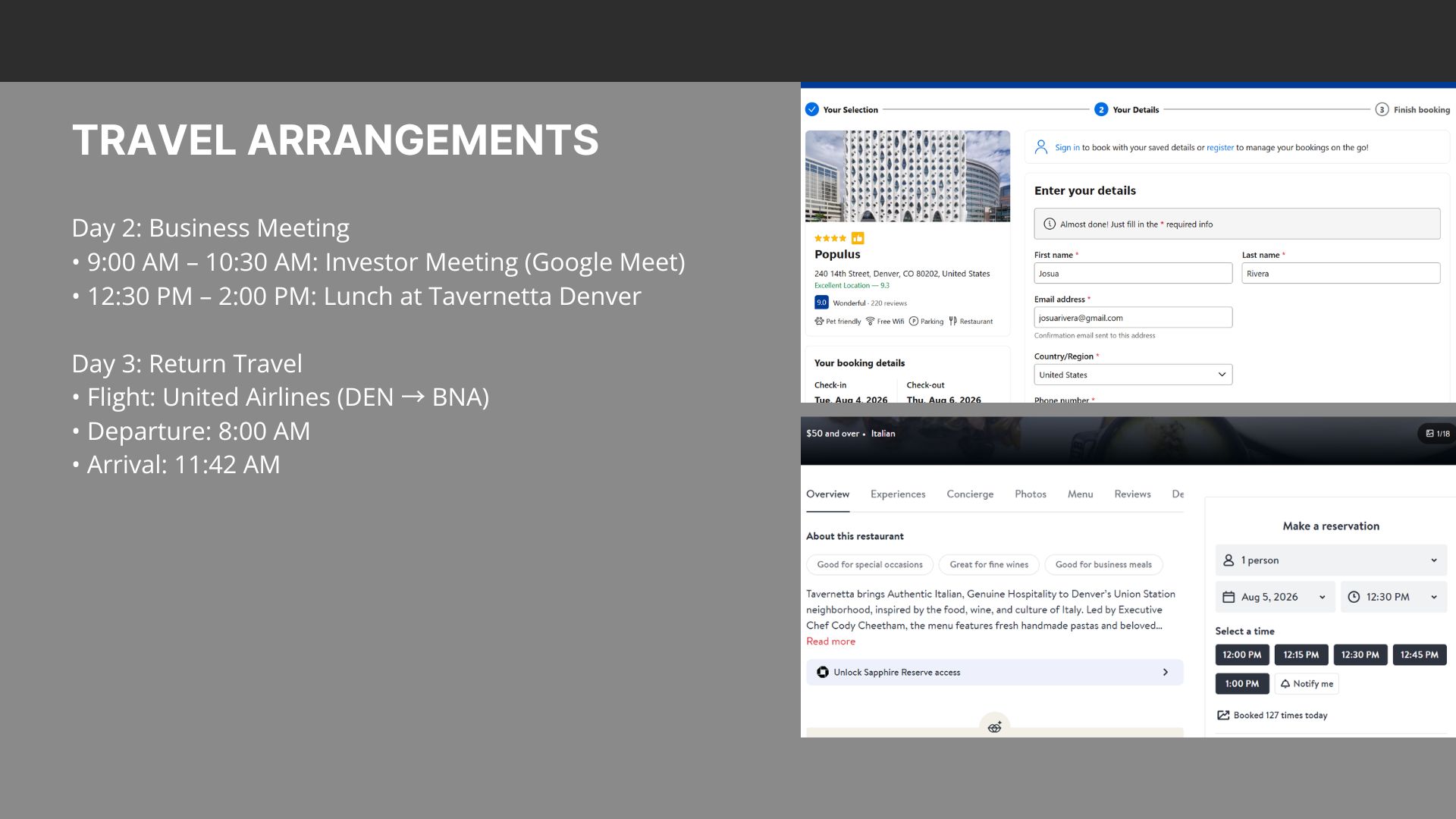Click the Good for special occasions tag
This screenshot has width=1456, height=819.
(870, 564)
